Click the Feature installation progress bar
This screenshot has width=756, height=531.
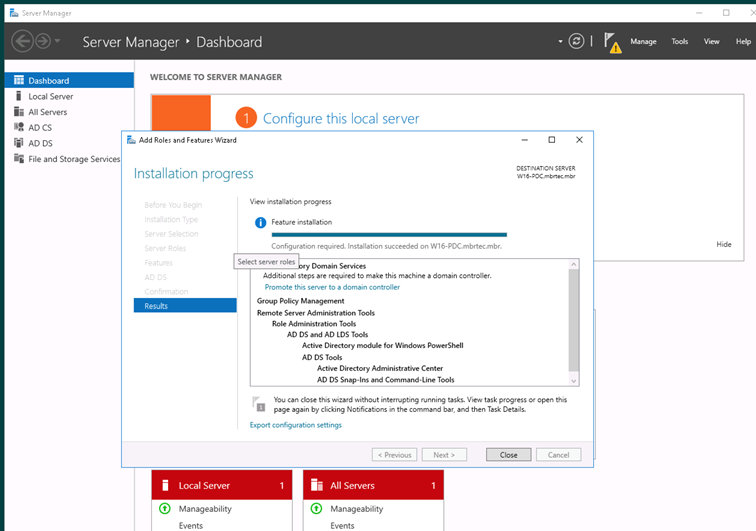tap(389, 235)
